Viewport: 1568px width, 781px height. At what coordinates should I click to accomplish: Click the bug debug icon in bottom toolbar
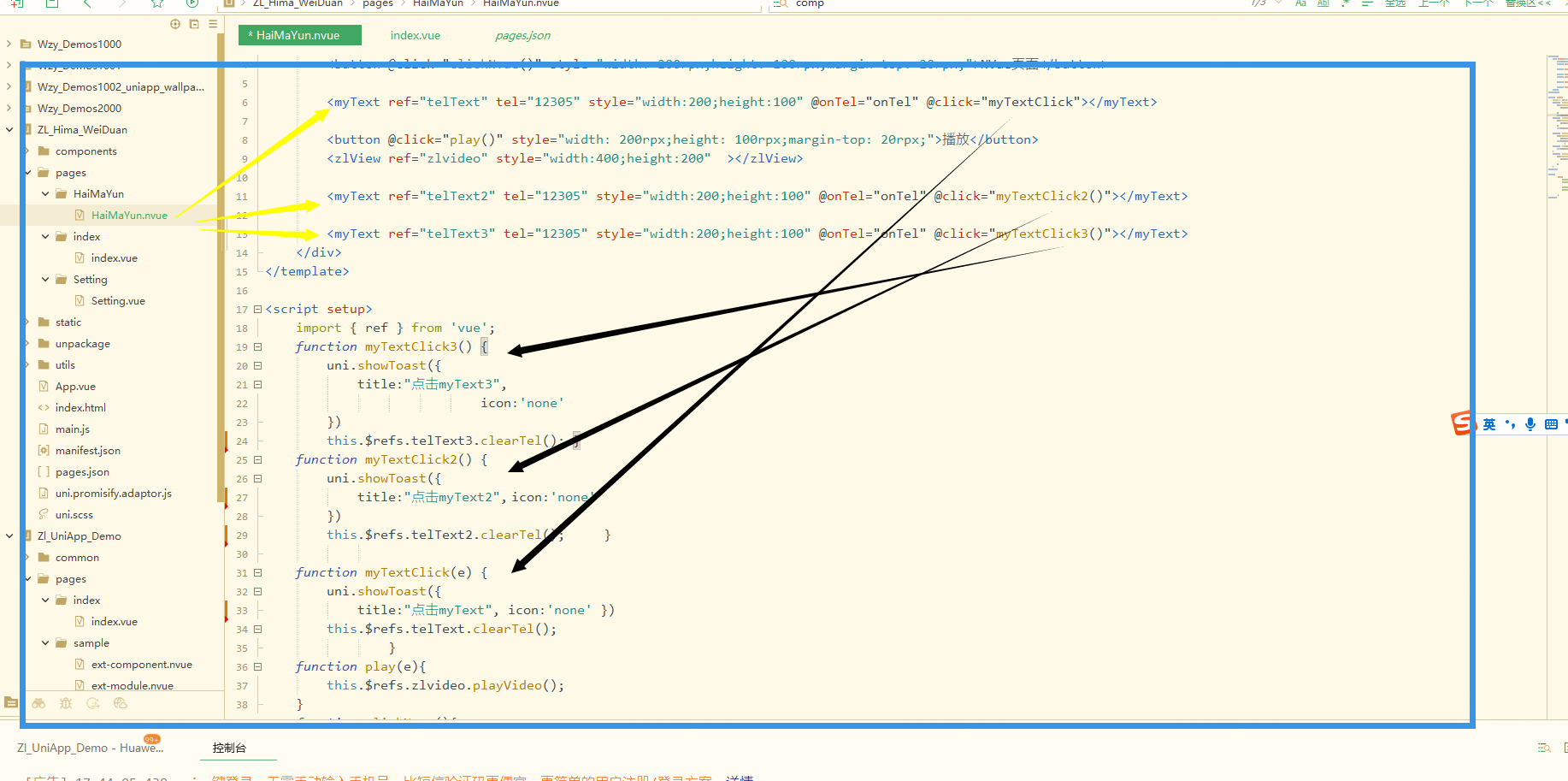[66, 703]
